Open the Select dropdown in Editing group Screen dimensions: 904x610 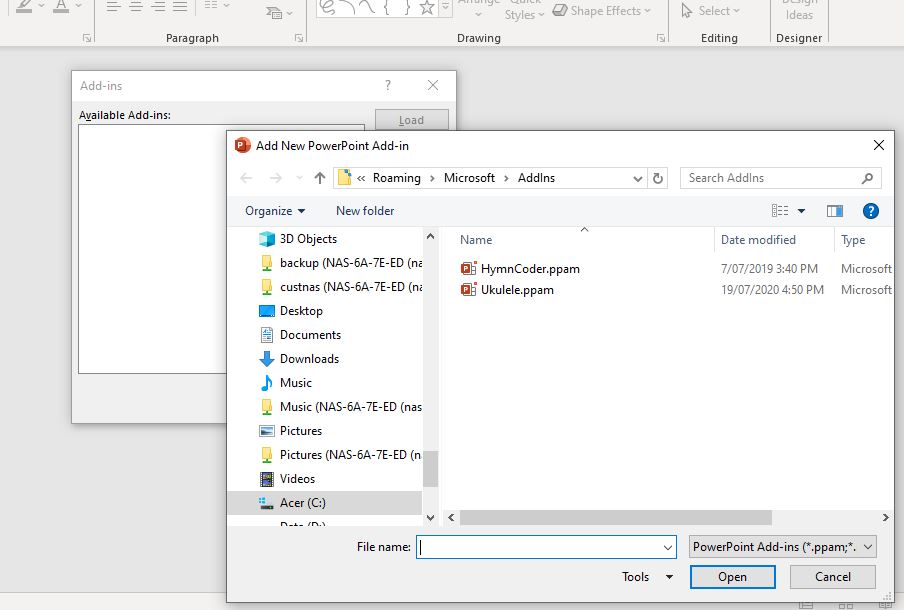coord(710,10)
